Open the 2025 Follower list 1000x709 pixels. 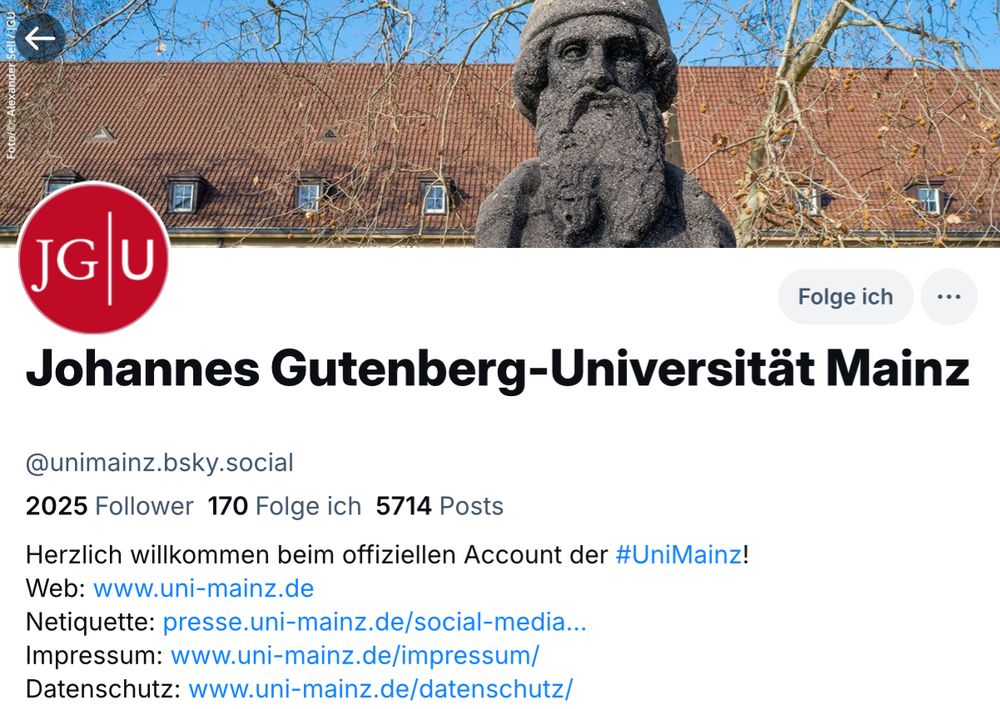tap(108, 506)
